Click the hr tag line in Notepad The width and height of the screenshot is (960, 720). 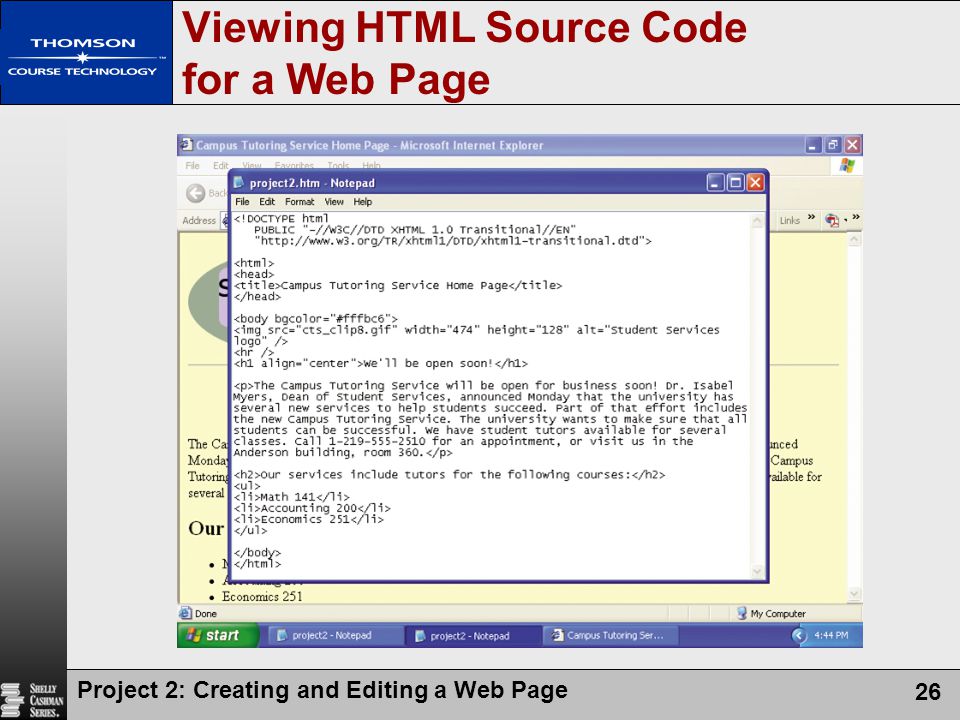pos(253,352)
